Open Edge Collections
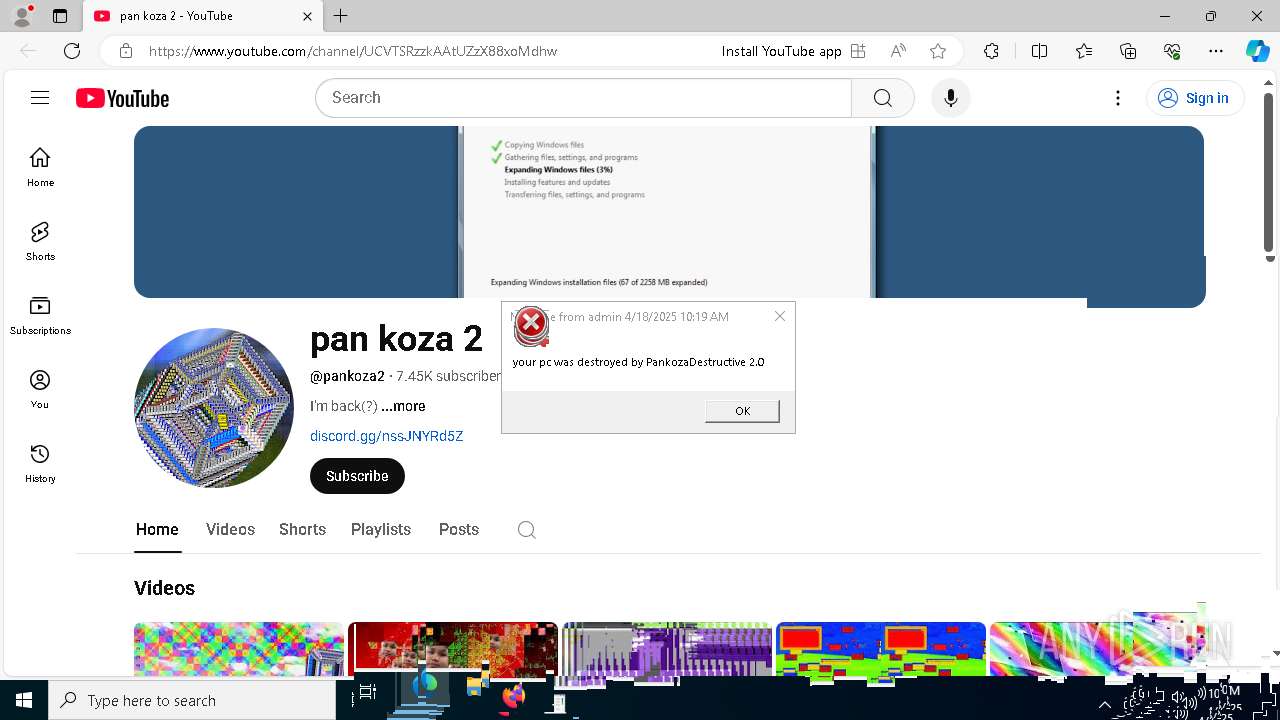This screenshot has width=1280, height=720. click(1128, 51)
